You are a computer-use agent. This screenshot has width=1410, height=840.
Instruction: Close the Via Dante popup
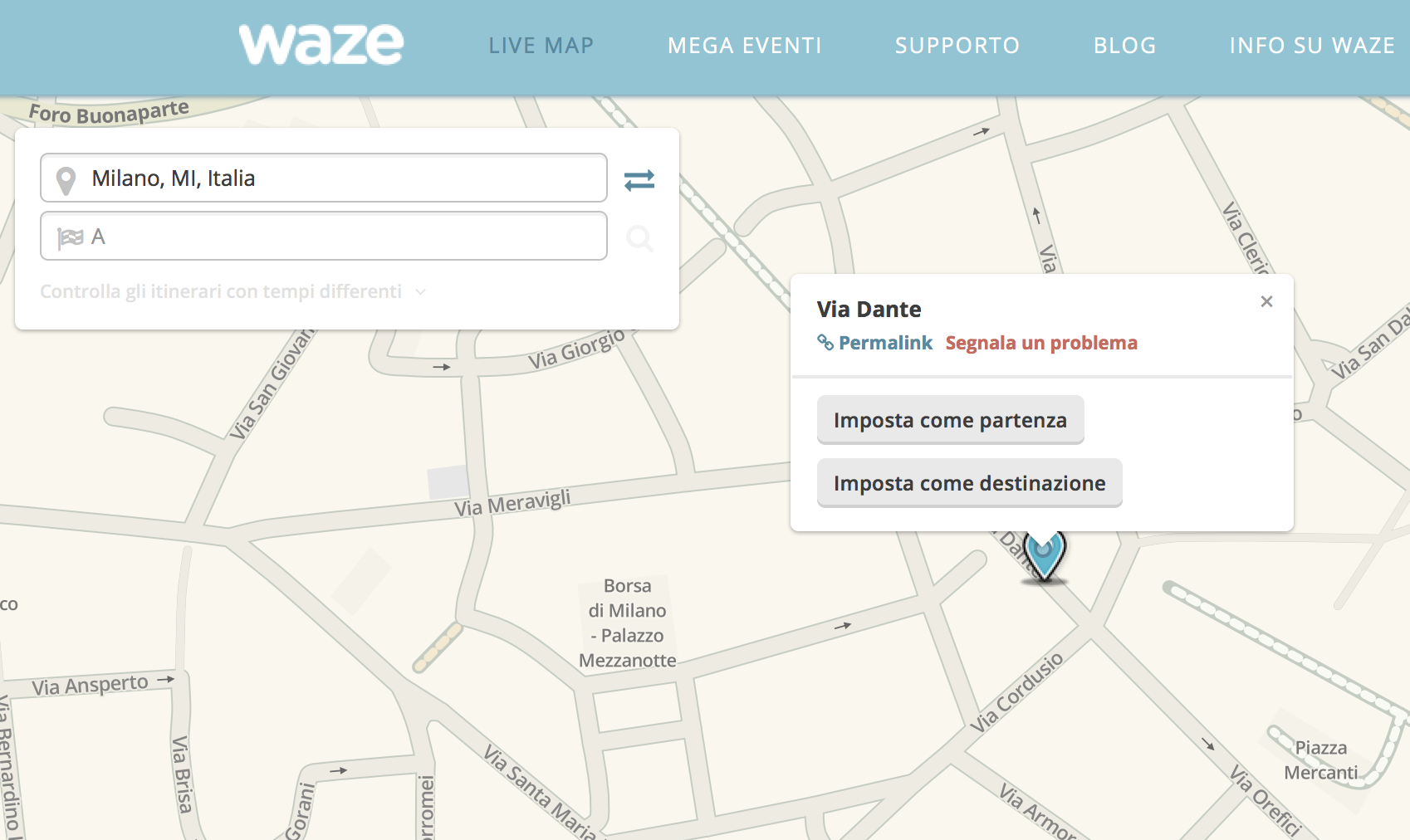point(1266,301)
